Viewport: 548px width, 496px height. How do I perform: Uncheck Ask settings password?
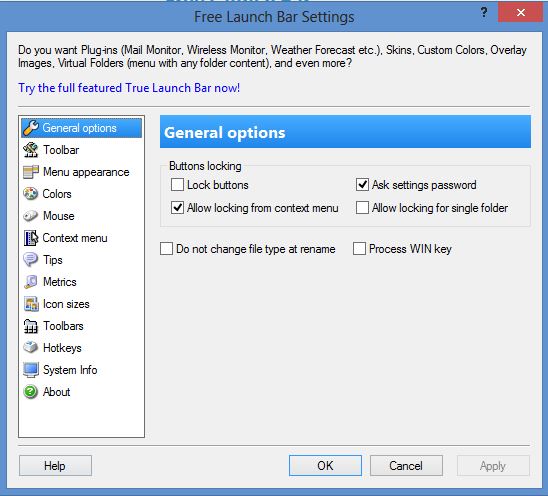362,185
